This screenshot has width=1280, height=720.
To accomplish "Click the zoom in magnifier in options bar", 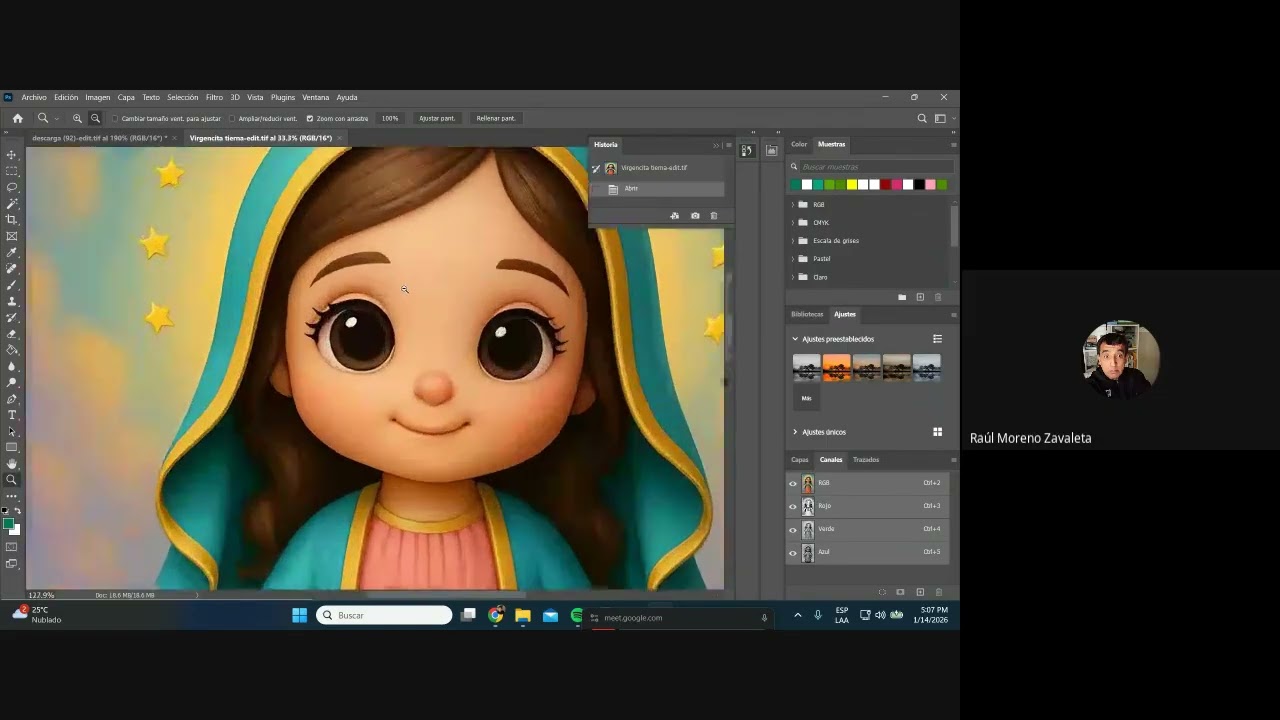I will 77,118.
